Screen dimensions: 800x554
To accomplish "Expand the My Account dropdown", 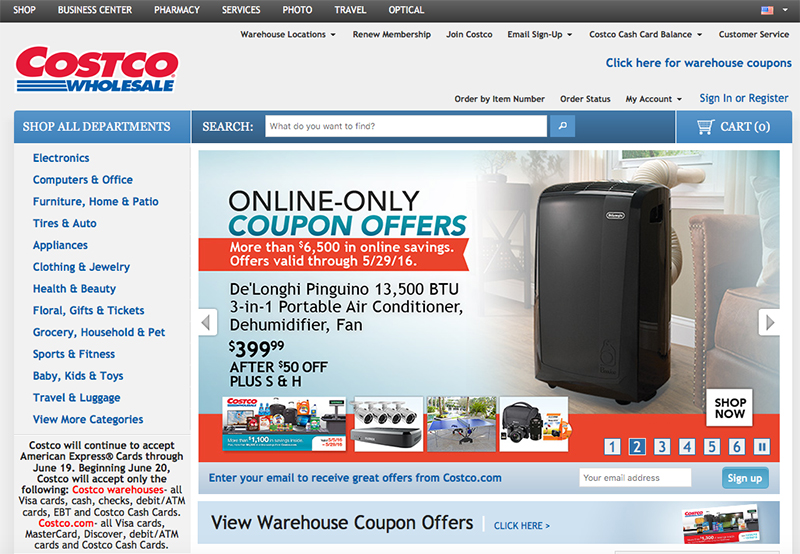I will pos(654,99).
